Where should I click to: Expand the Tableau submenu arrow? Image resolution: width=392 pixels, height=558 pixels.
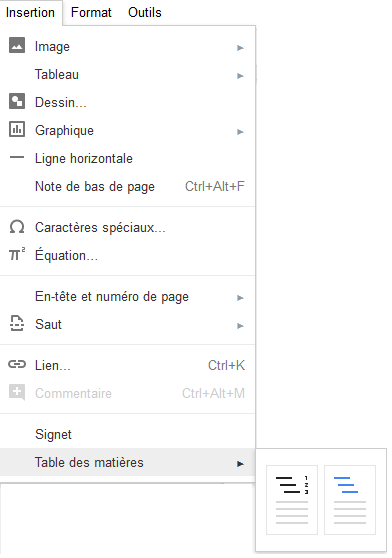240,76
